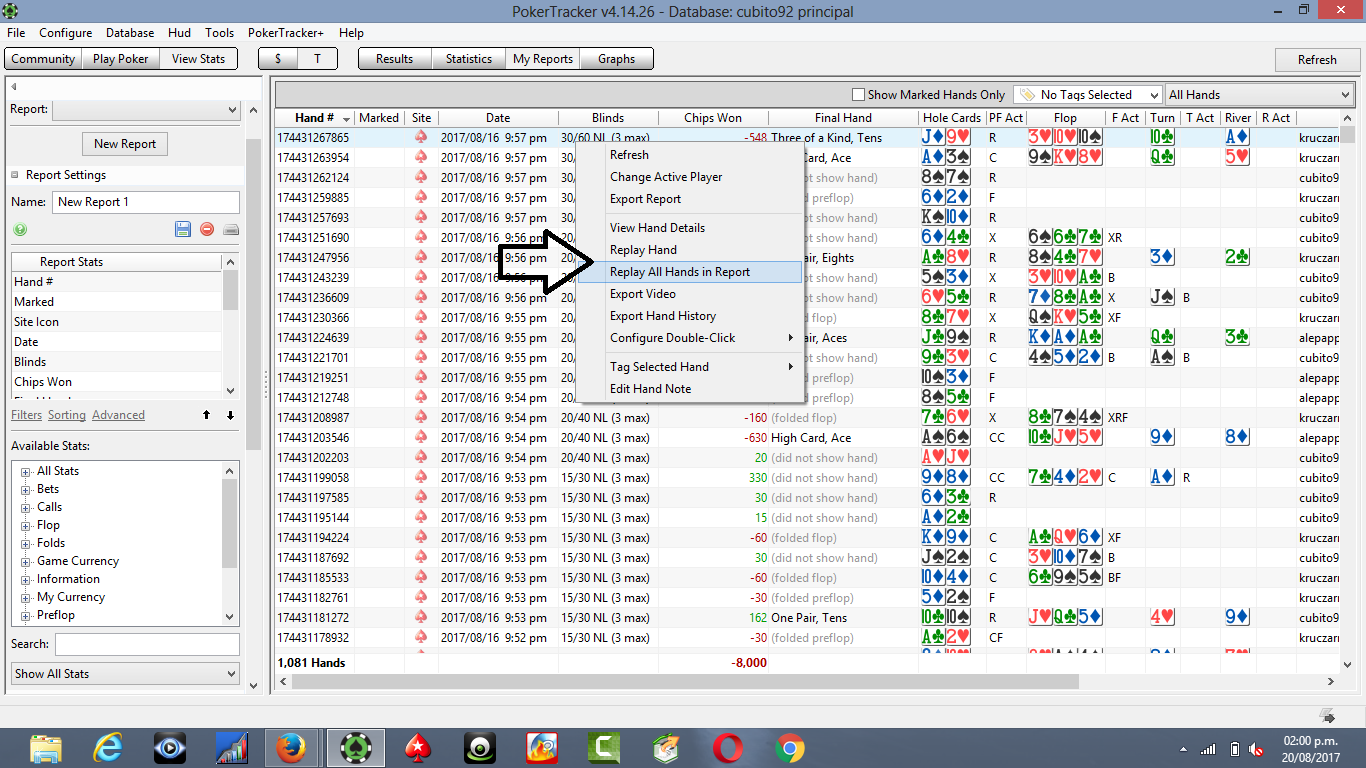Viewport: 1366px width, 768px height.
Task: Expand the Configure Double-Click submenu
Action: (x=690, y=338)
